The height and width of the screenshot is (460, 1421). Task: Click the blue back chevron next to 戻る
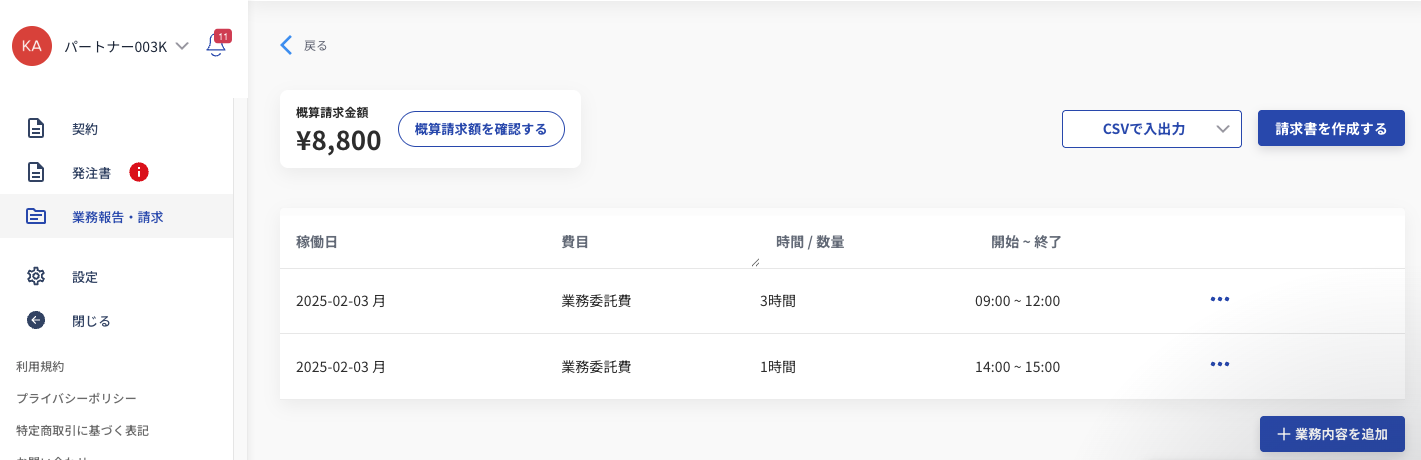pyautogui.click(x=287, y=45)
